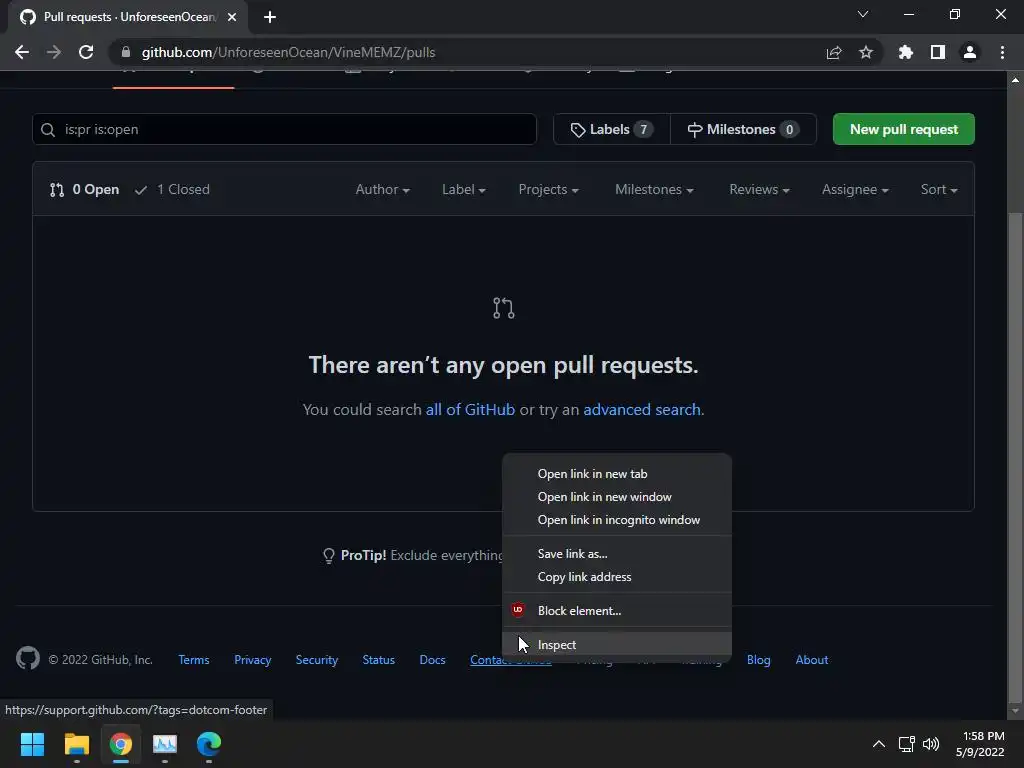Show hidden tray icons chevron
The width and height of the screenshot is (1024, 768).
879,744
